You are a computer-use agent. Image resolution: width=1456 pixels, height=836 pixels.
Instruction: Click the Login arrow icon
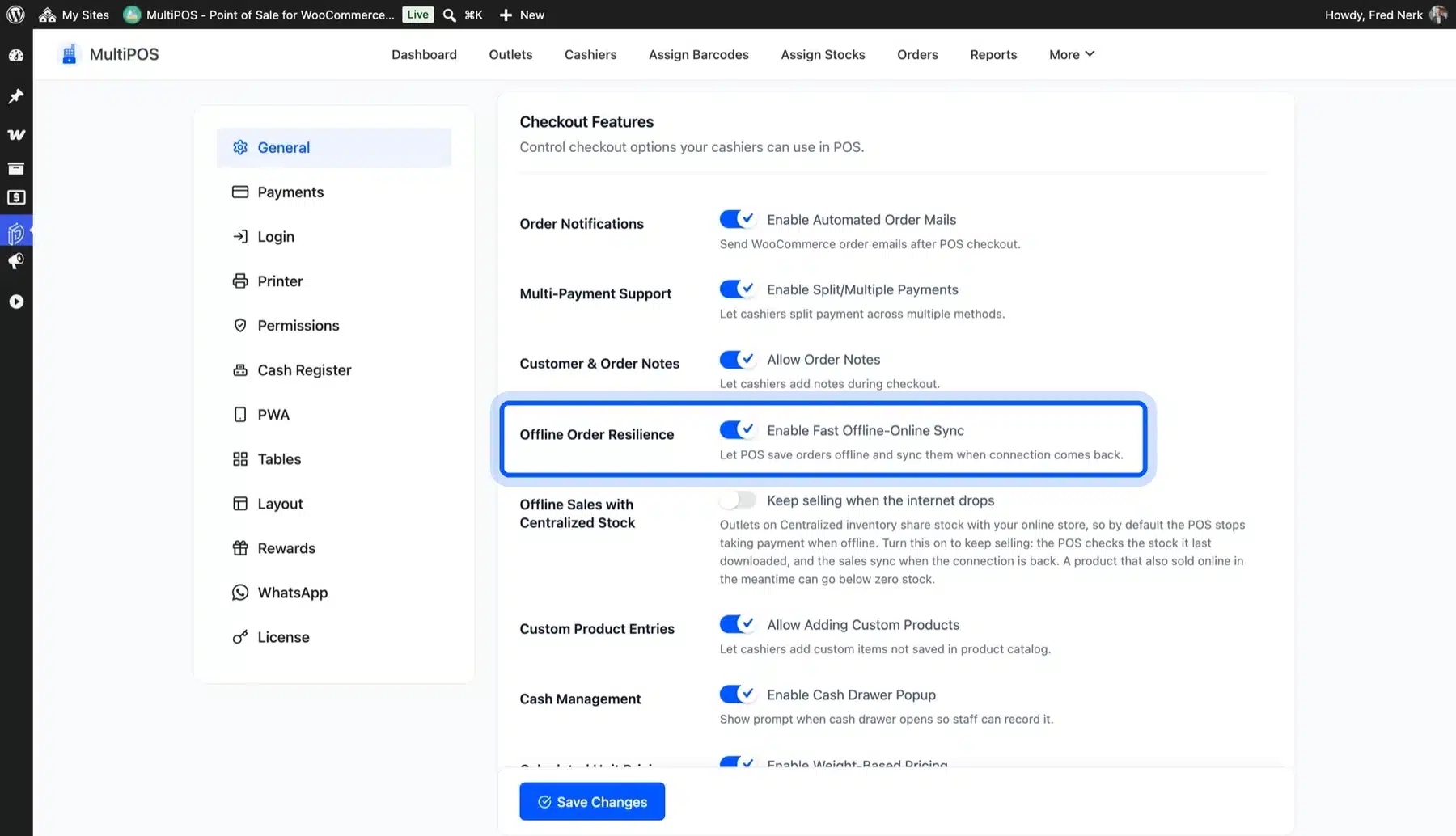click(240, 236)
